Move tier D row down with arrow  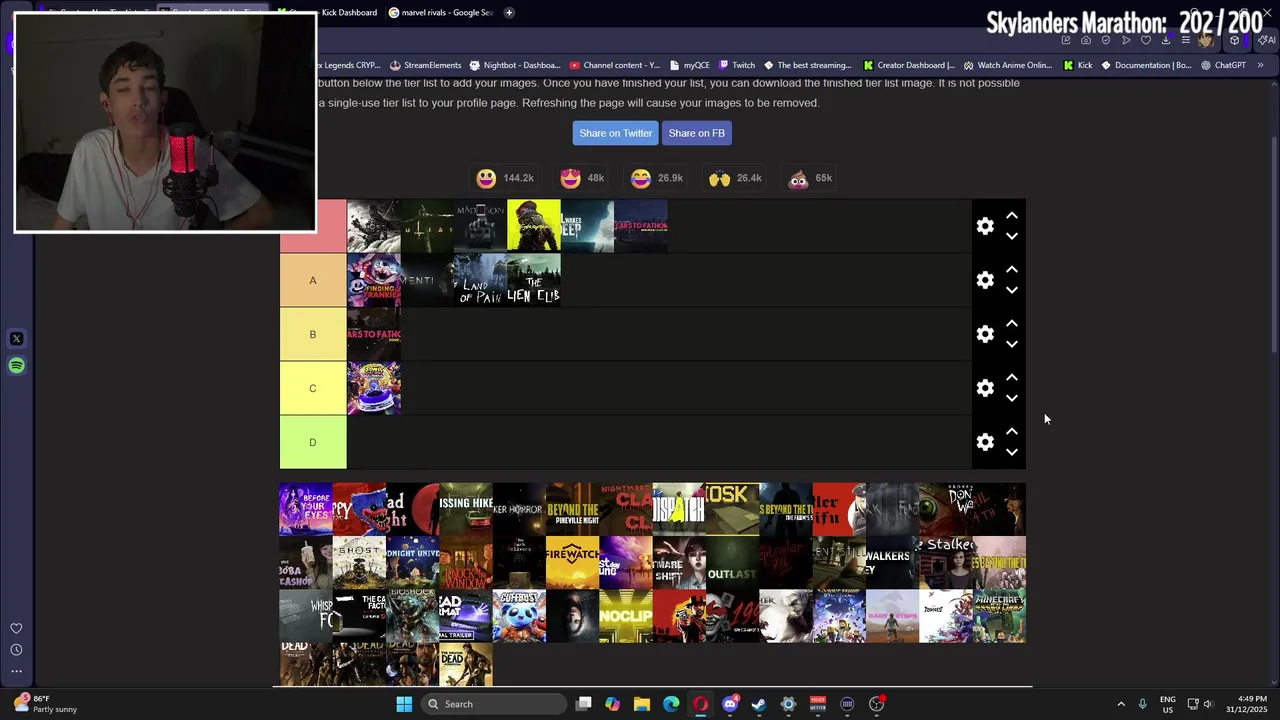[1012, 453]
